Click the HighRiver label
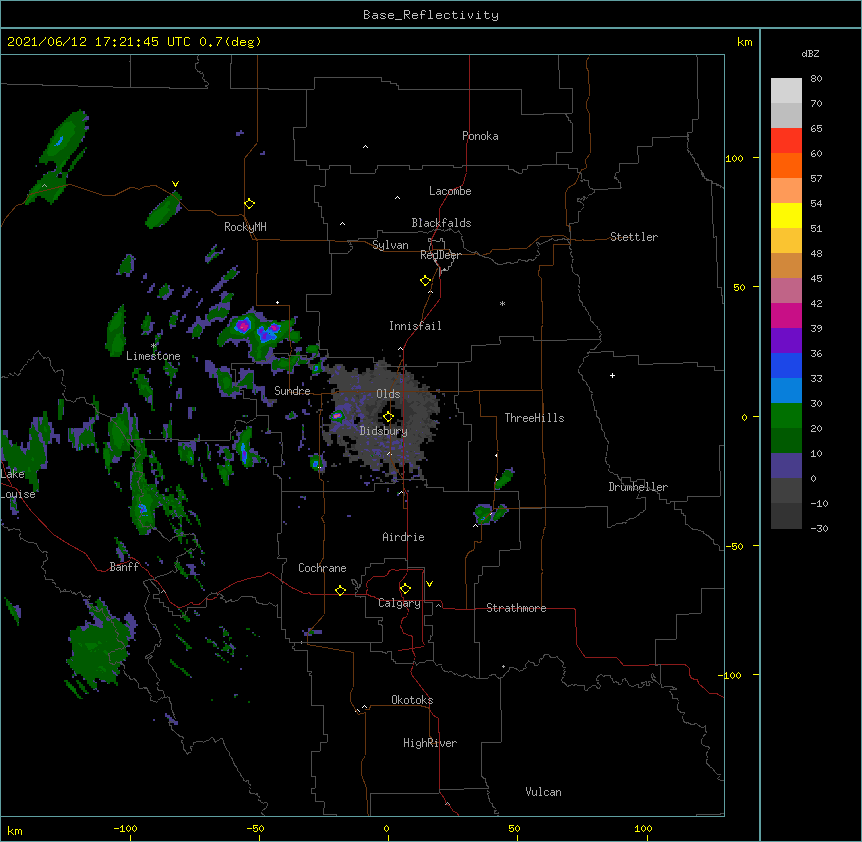862x842 pixels. (430, 743)
